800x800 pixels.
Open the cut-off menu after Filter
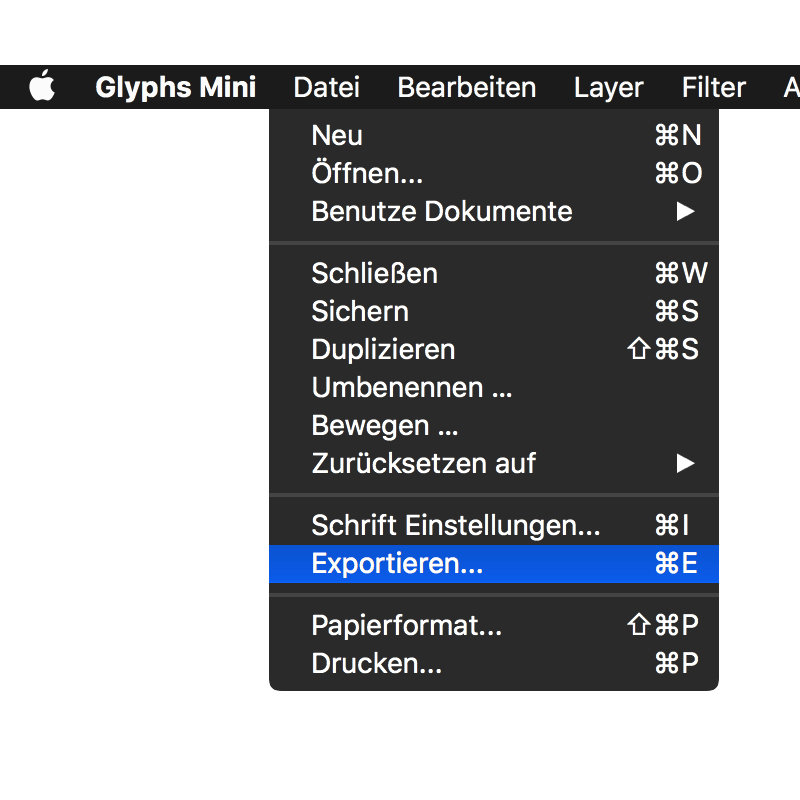tap(790, 88)
